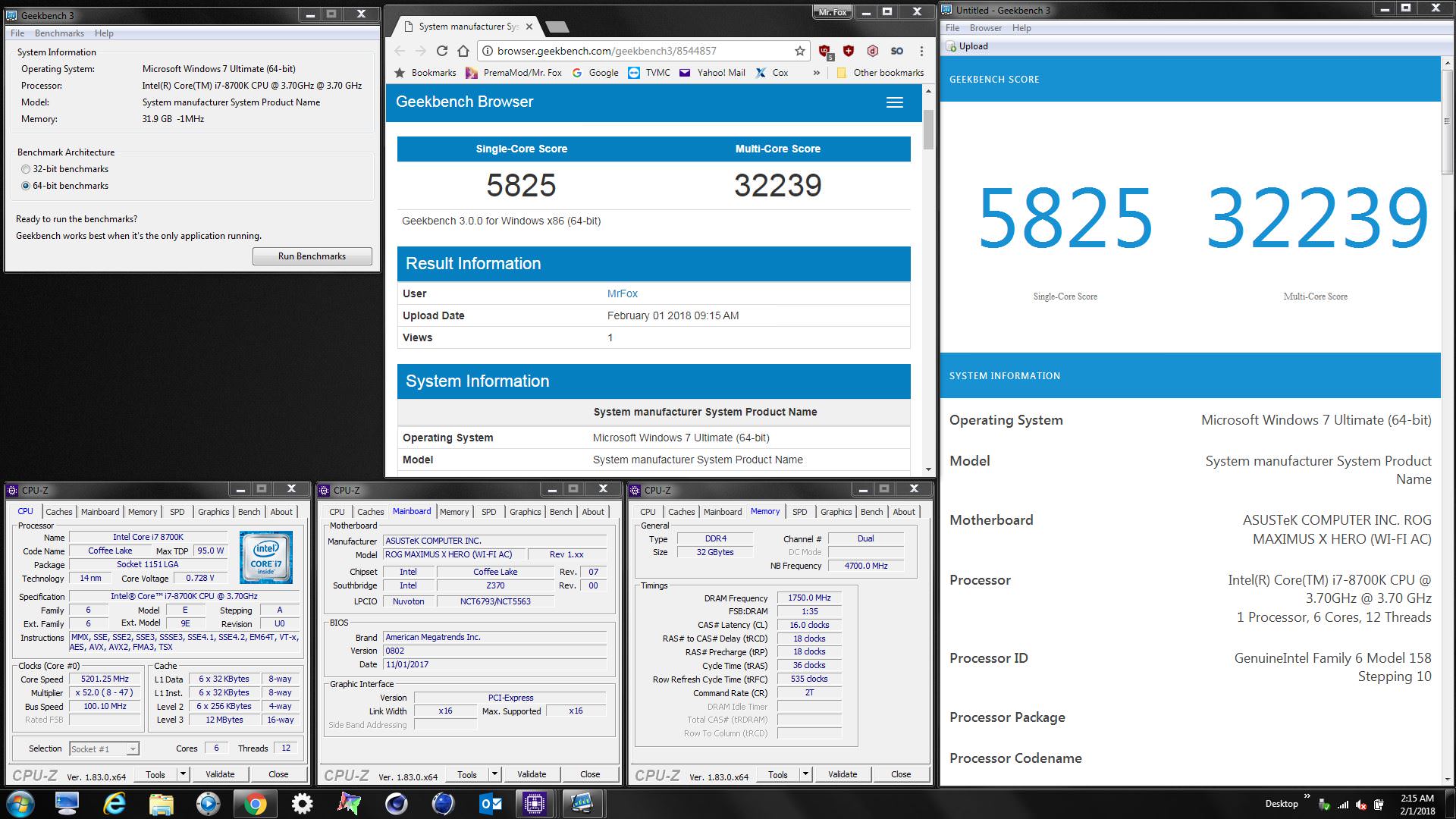
Task: Expand the CPU-Z Socket #1 selection dropdown
Action: click(133, 749)
